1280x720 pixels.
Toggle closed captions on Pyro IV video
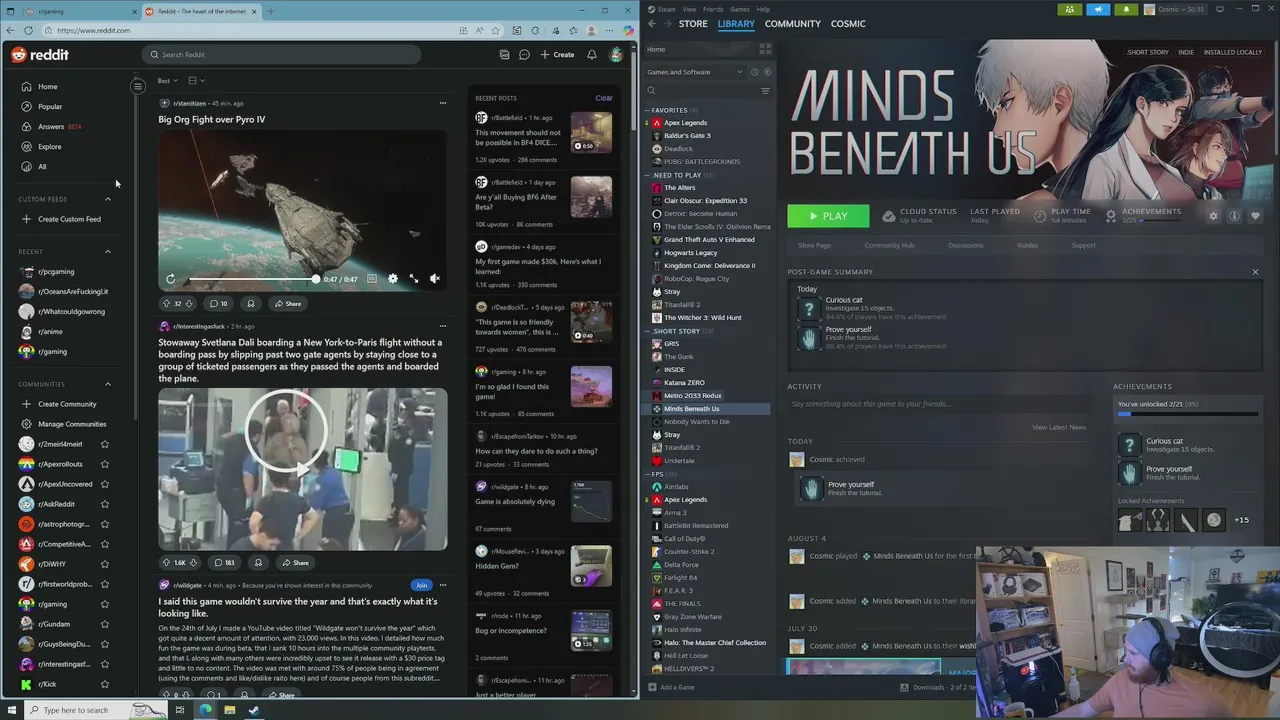coord(372,279)
